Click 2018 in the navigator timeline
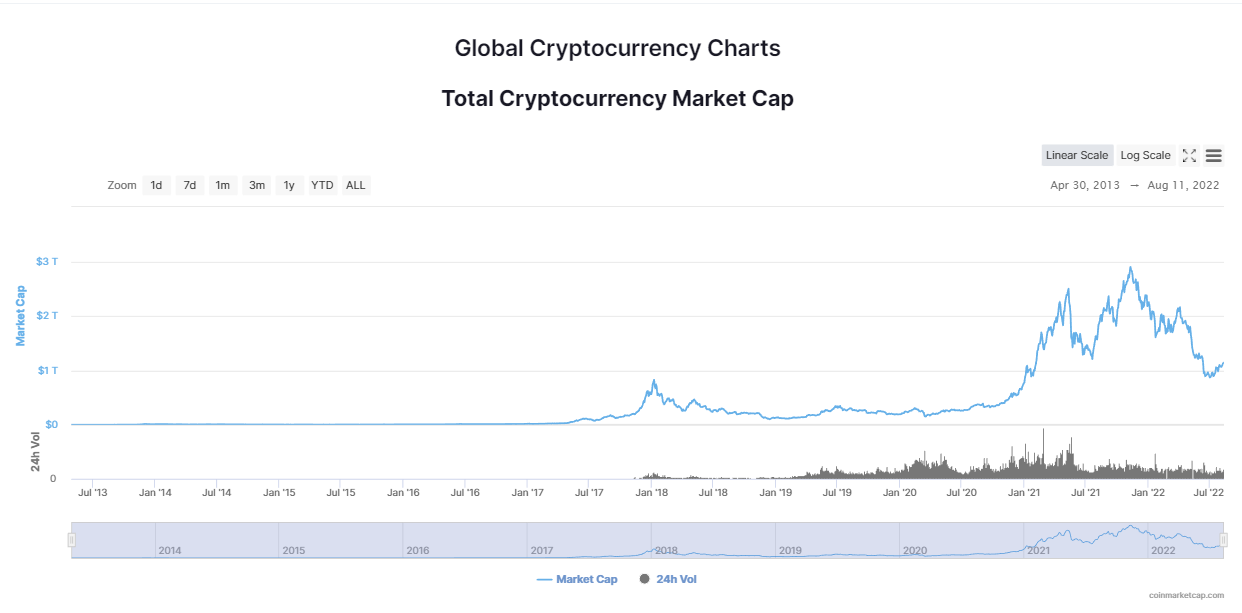Viewport: 1242px width, 613px height. (666, 550)
